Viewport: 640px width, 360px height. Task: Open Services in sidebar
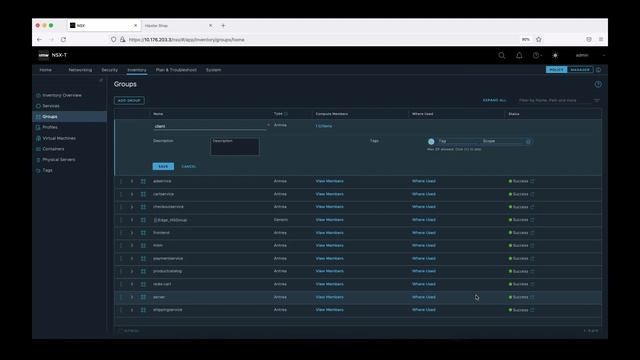[x=51, y=106]
